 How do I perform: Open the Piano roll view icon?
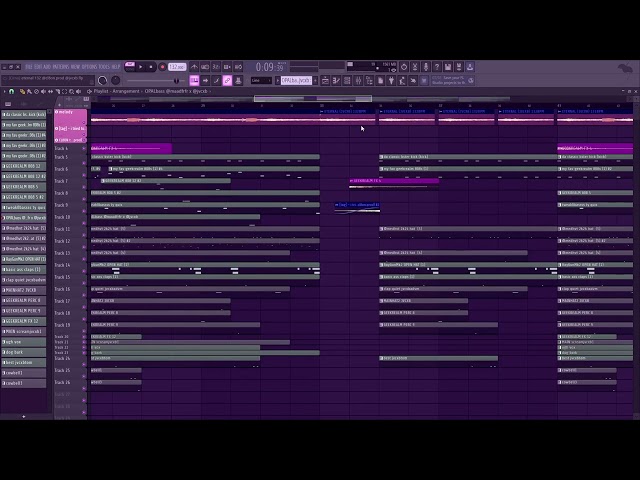(x=336, y=80)
